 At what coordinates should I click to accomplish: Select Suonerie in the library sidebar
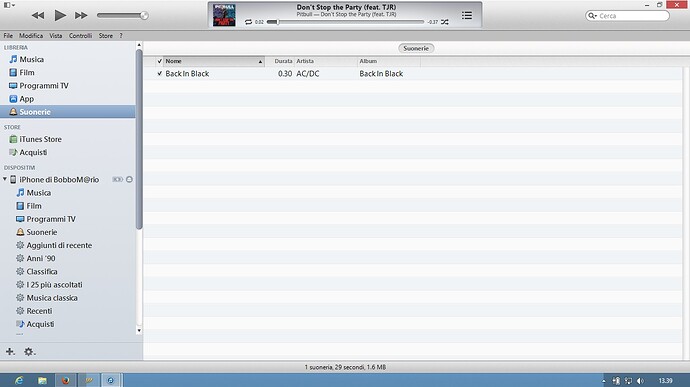click(x=68, y=112)
